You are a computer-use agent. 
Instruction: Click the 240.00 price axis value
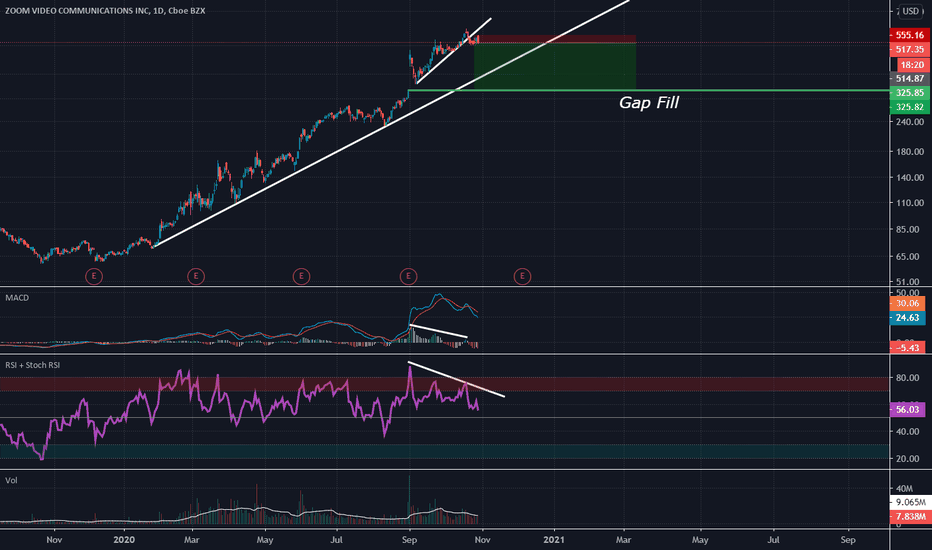910,122
